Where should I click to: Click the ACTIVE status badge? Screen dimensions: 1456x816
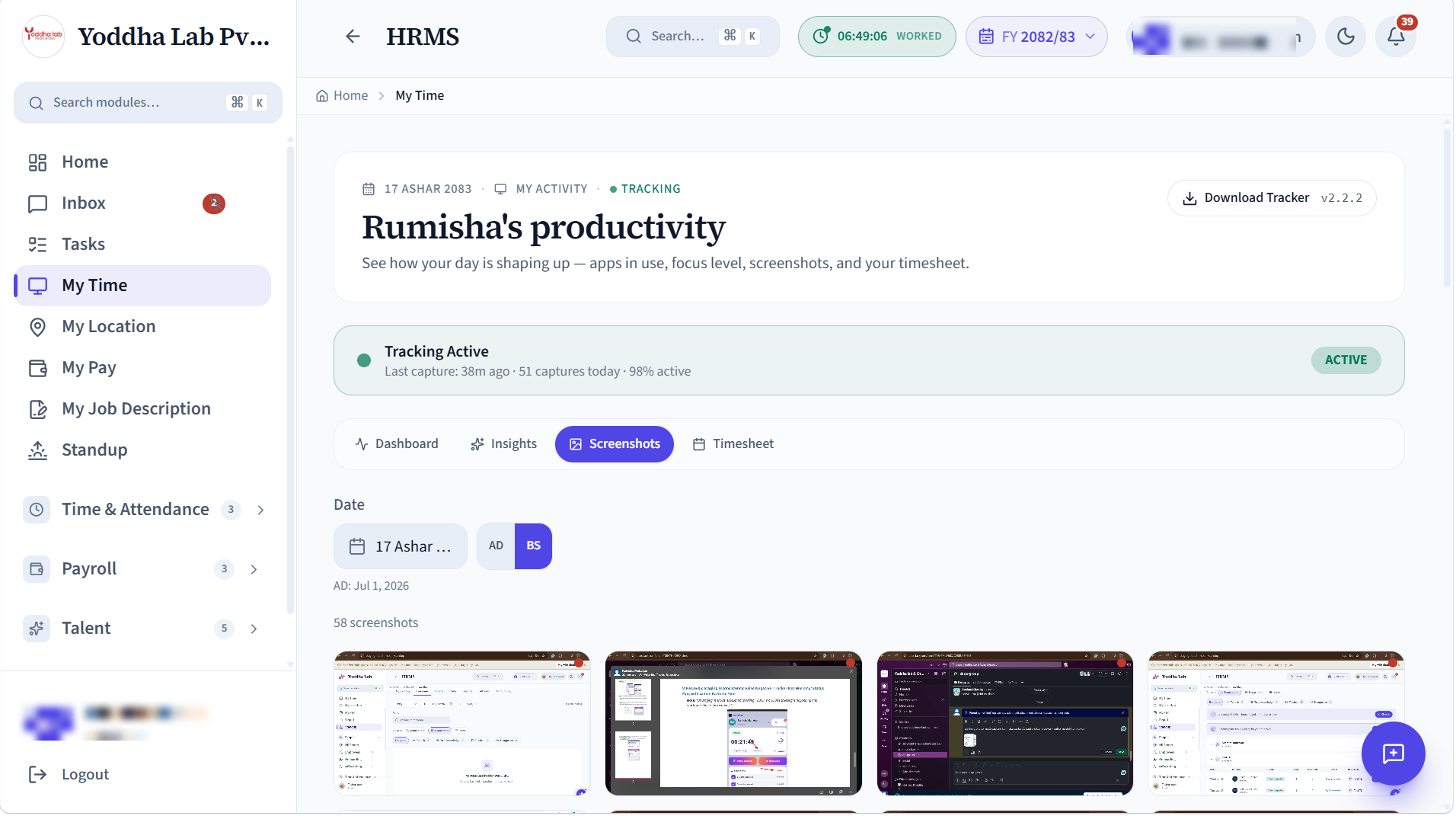click(1346, 360)
